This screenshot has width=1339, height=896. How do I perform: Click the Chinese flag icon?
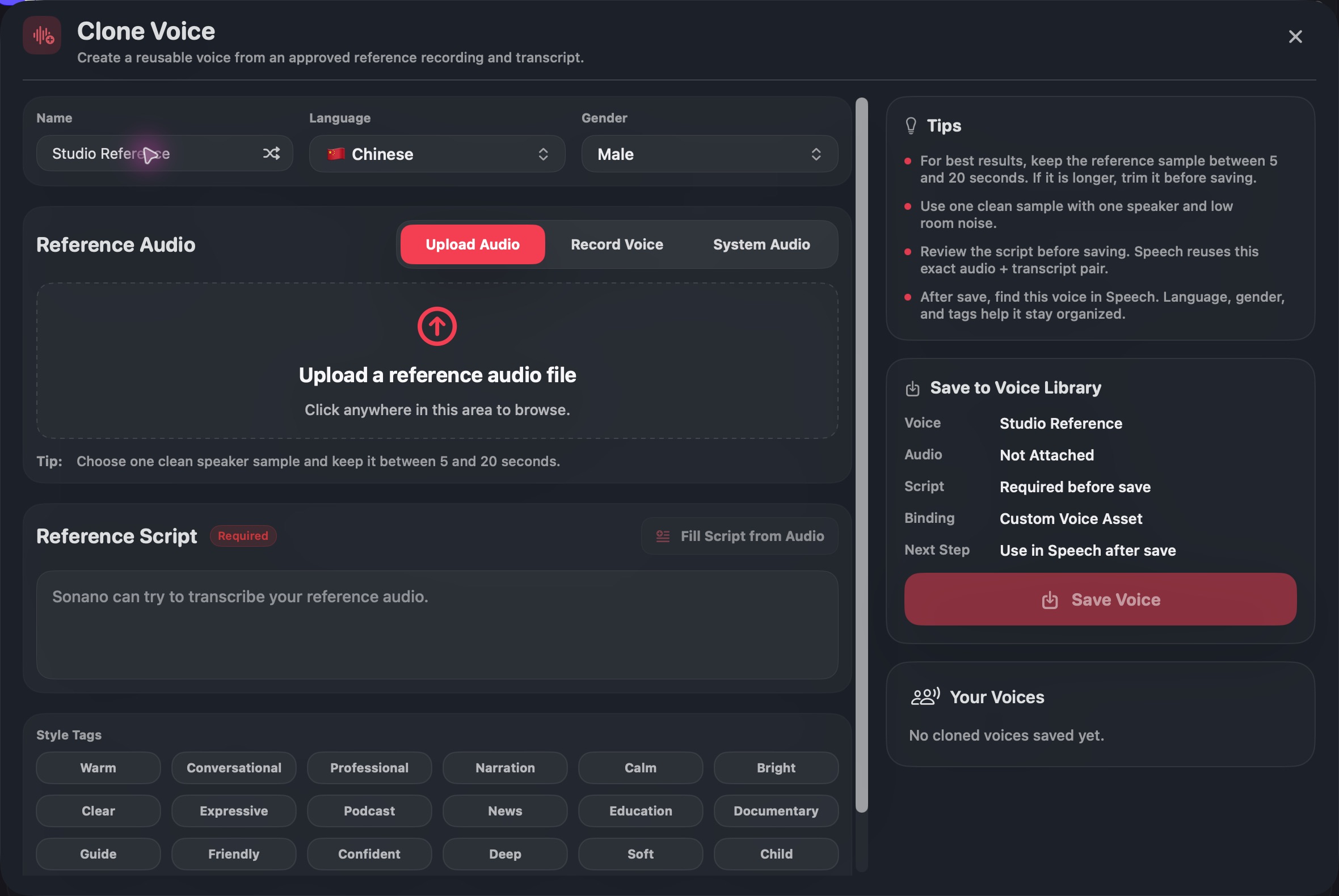point(336,154)
